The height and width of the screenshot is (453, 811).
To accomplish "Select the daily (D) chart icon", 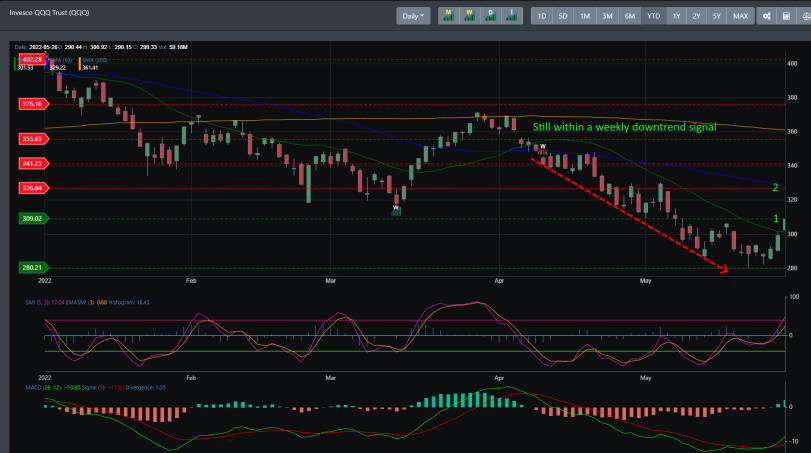I will click(x=490, y=16).
